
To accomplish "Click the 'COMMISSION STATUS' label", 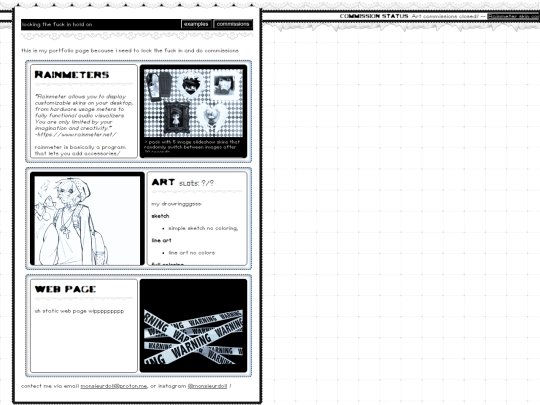I will click(x=374, y=16).
